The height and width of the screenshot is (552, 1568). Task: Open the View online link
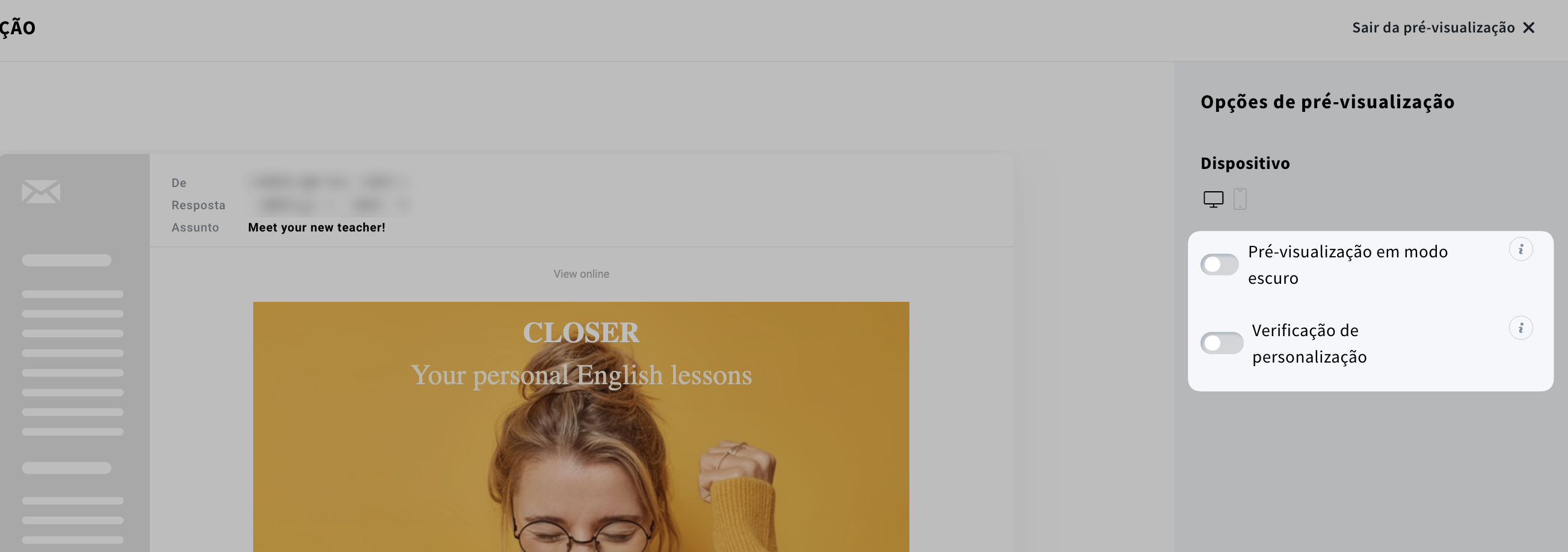pyautogui.click(x=580, y=274)
